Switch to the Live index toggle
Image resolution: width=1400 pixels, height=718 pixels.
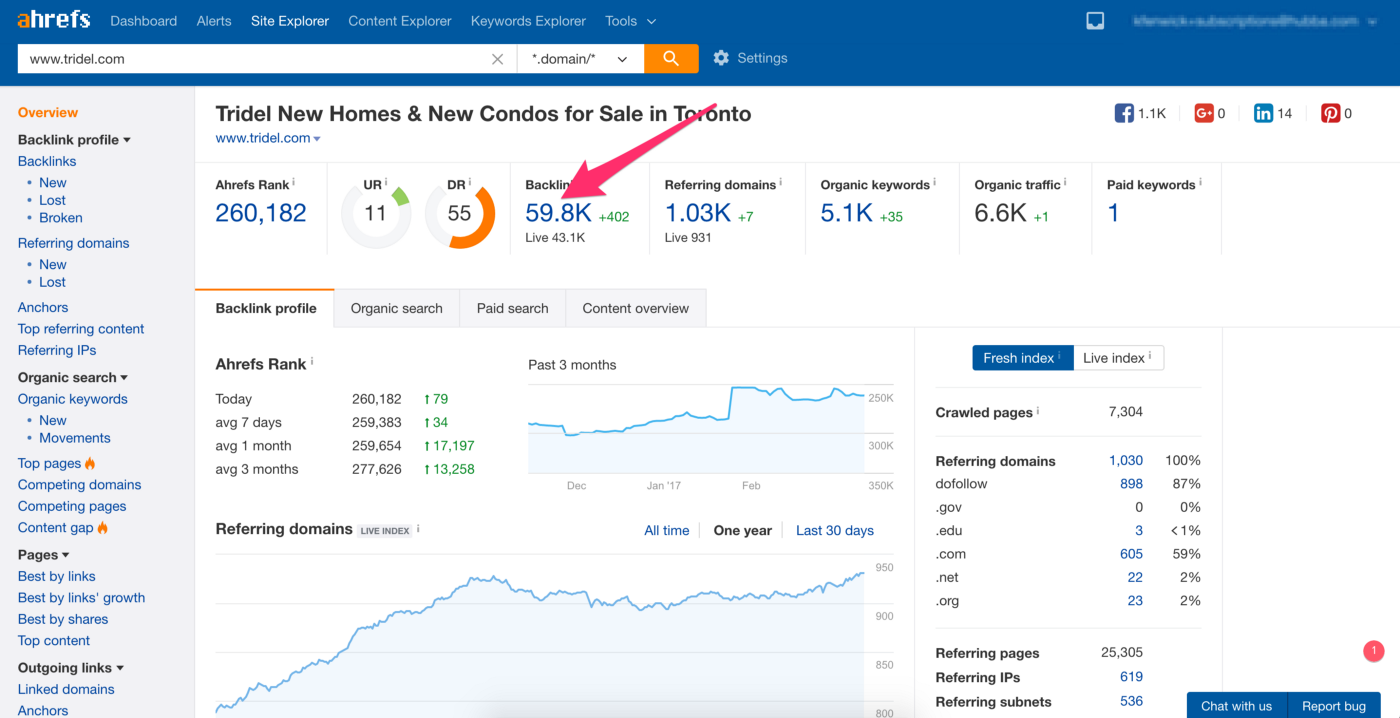click(x=1118, y=358)
